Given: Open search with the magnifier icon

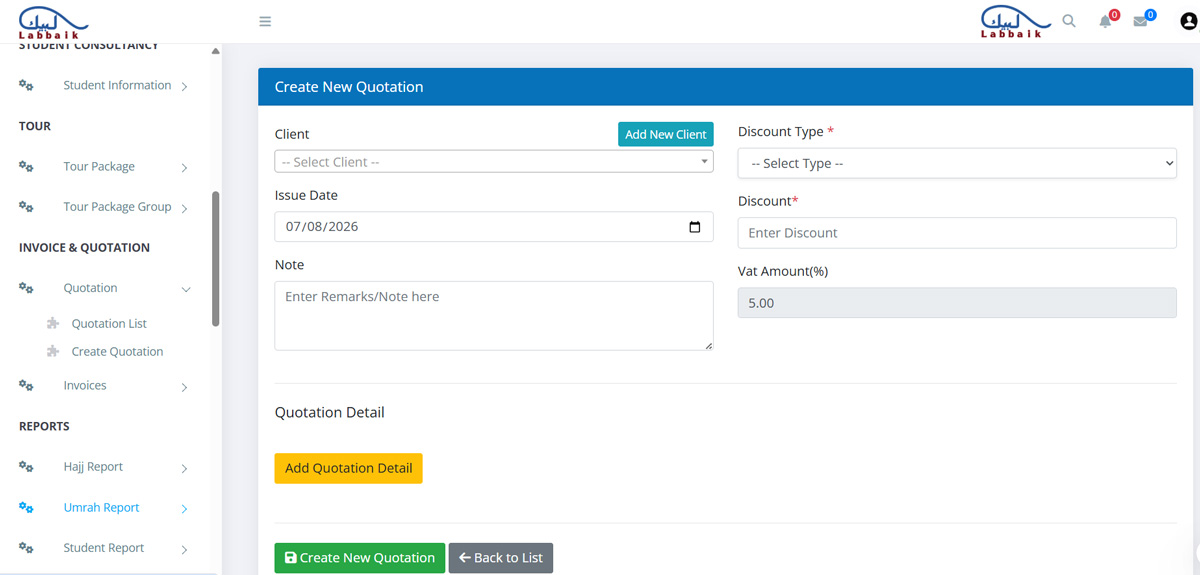Looking at the screenshot, I should tap(1069, 21).
